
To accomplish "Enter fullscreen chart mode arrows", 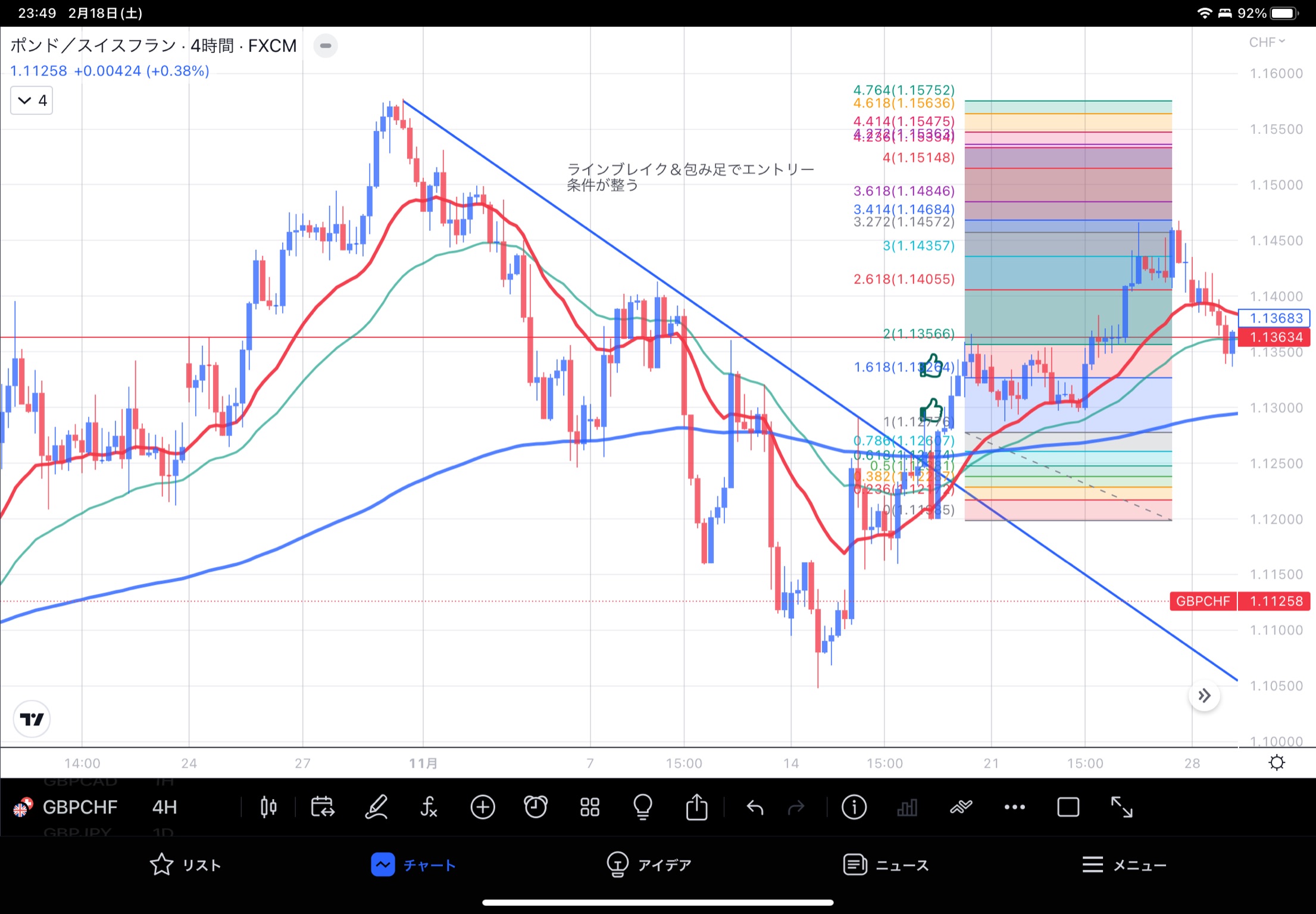I will [1122, 807].
